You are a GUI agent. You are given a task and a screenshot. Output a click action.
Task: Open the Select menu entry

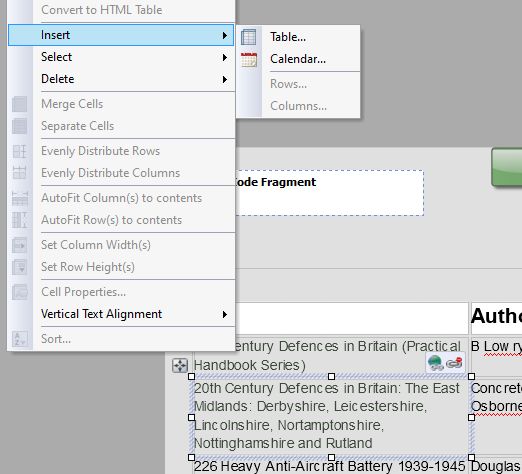(x=121, y=57)
